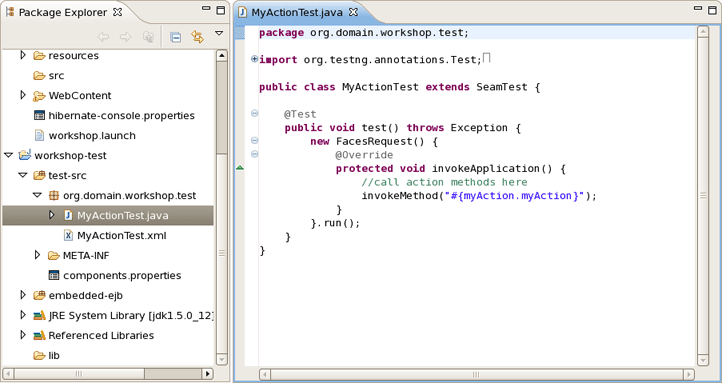This screenshot has height=383, width=722.
Task: Click the MyActionTest.java Java file icon
Action: (x=68, y=215)
